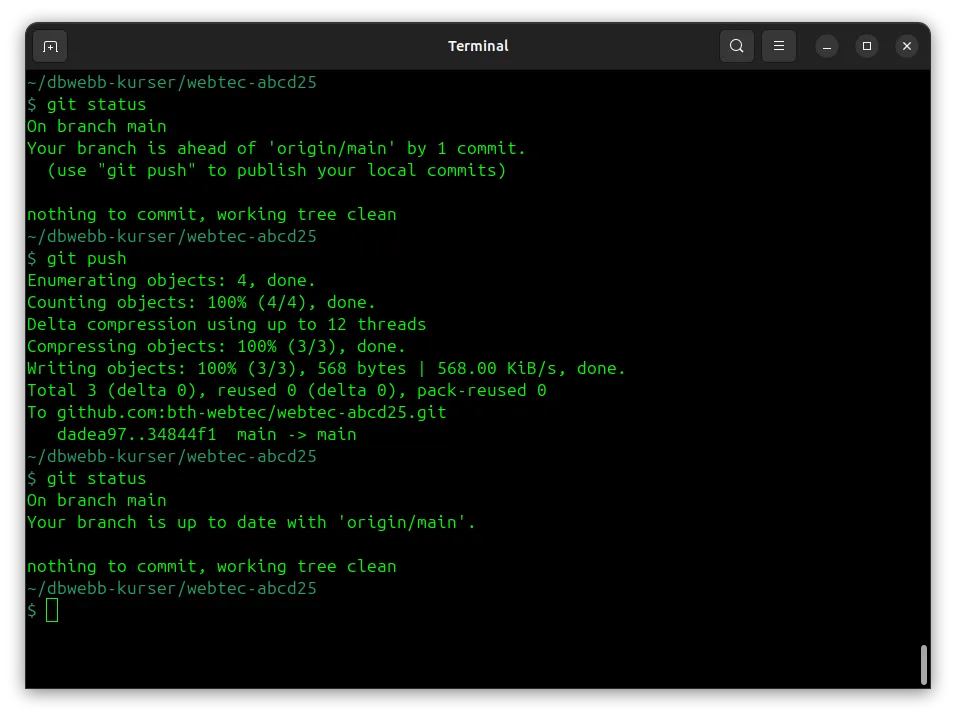The image size is (956, 717).
Task: Open the hamburger main menu
Action: (779, 46)
